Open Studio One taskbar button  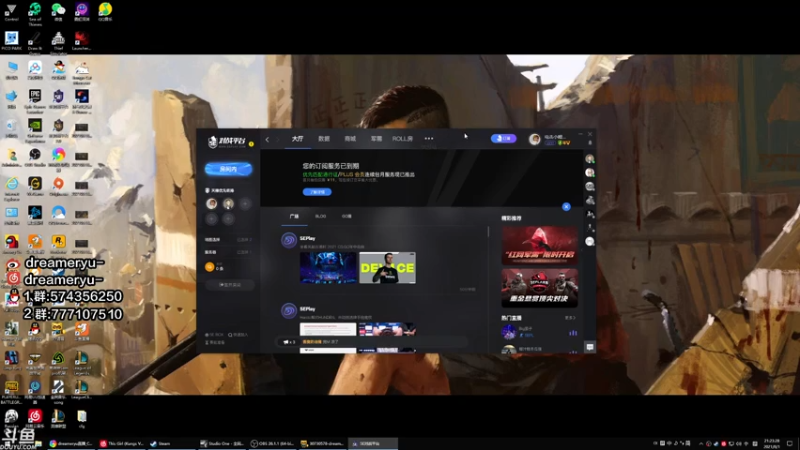pos(222,443)
